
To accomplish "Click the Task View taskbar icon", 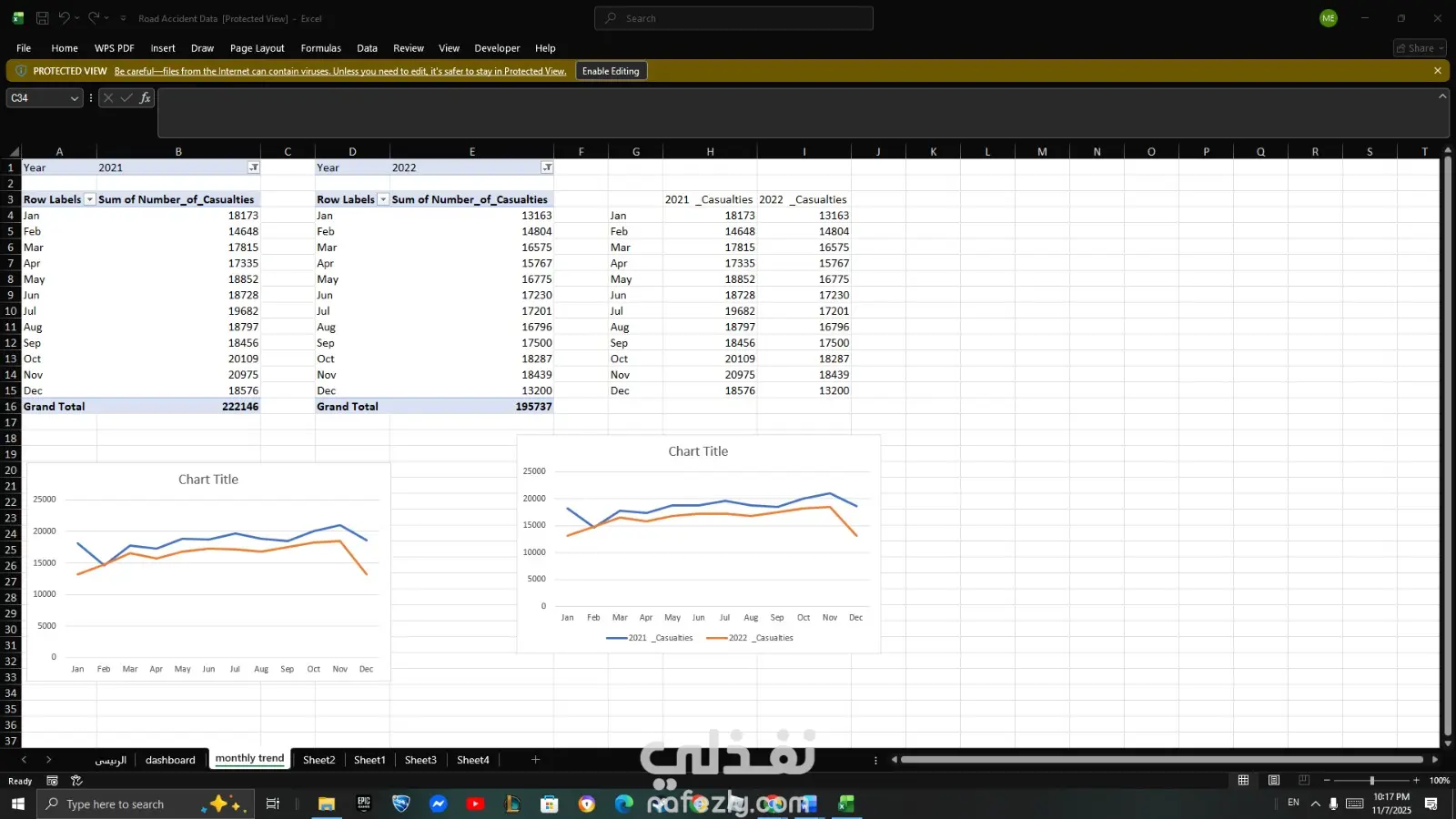I will [x=272, y=804].
